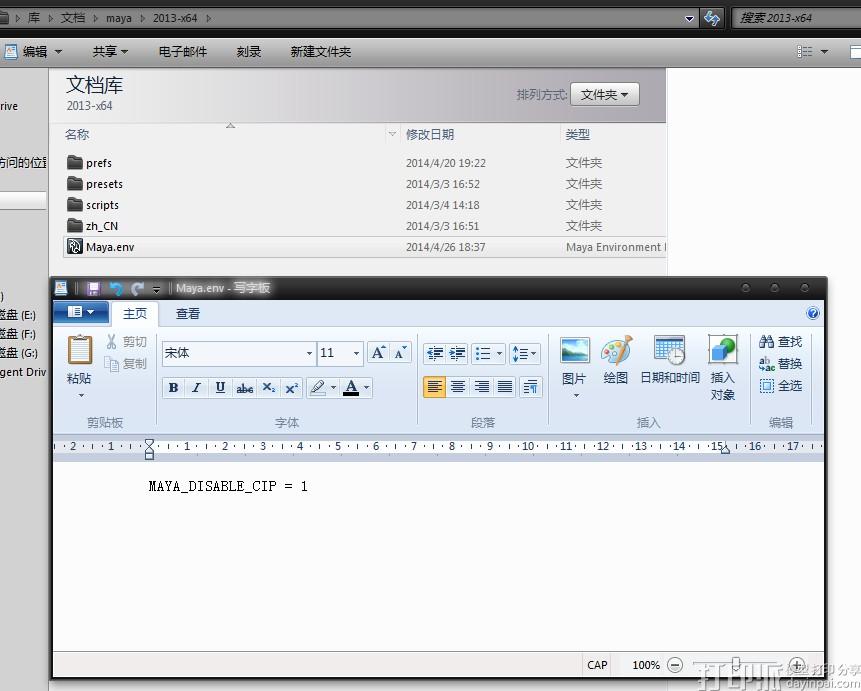Screen dimensions: 861x691
Task: Click the Zoom out minus button
Action: (675, 665)
